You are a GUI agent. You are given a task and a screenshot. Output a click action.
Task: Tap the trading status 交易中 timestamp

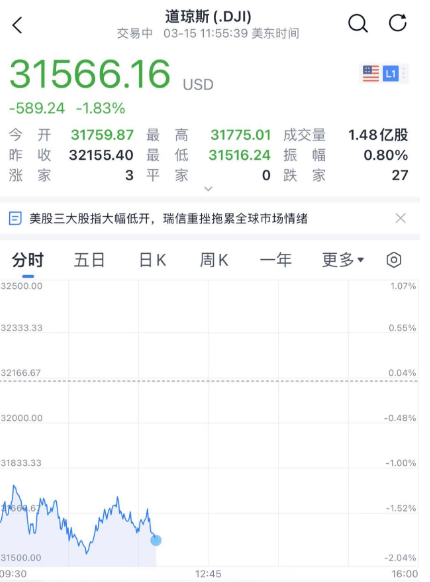[x=208, y=33]
